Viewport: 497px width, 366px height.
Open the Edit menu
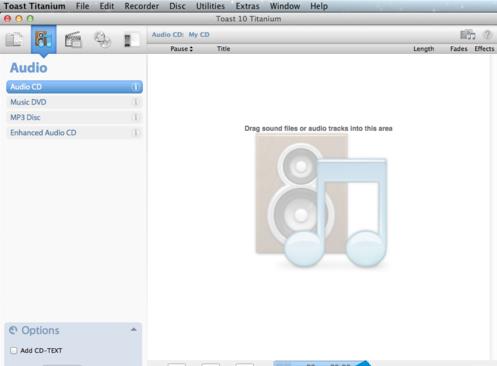(107, 6)
